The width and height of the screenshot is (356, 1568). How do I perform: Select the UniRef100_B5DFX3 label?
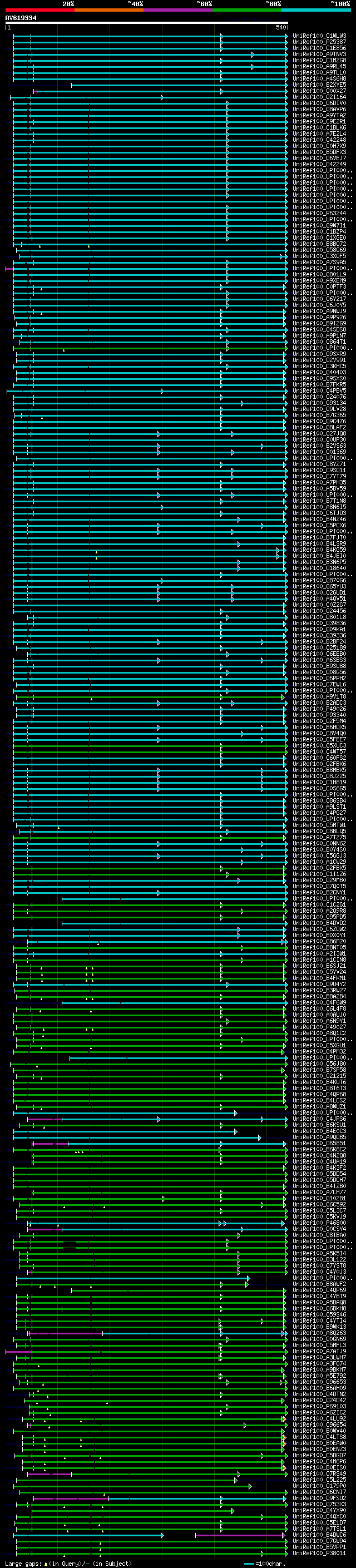point(319,152)
